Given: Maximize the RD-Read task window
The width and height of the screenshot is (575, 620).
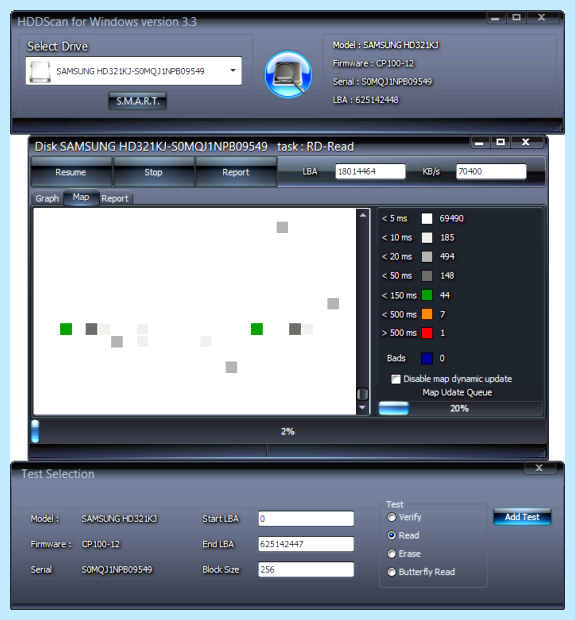Looking at the screenshot, I should (x=500, y=142).
